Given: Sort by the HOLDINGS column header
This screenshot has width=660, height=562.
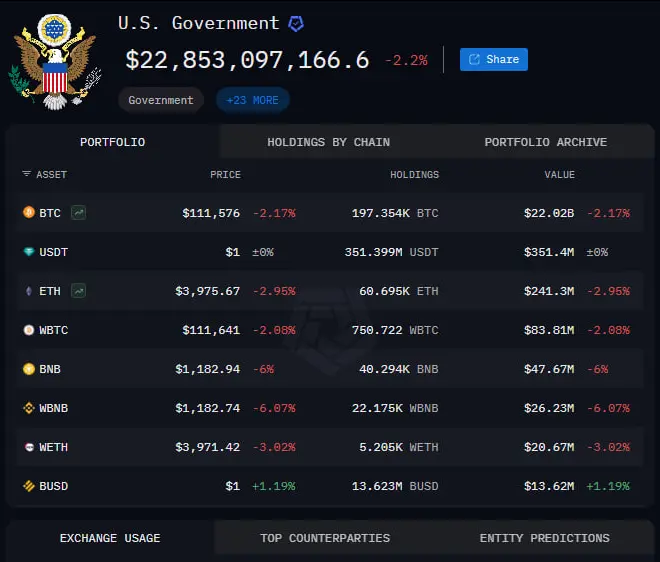Looking at the screenshot, I should tap(415, 175).
